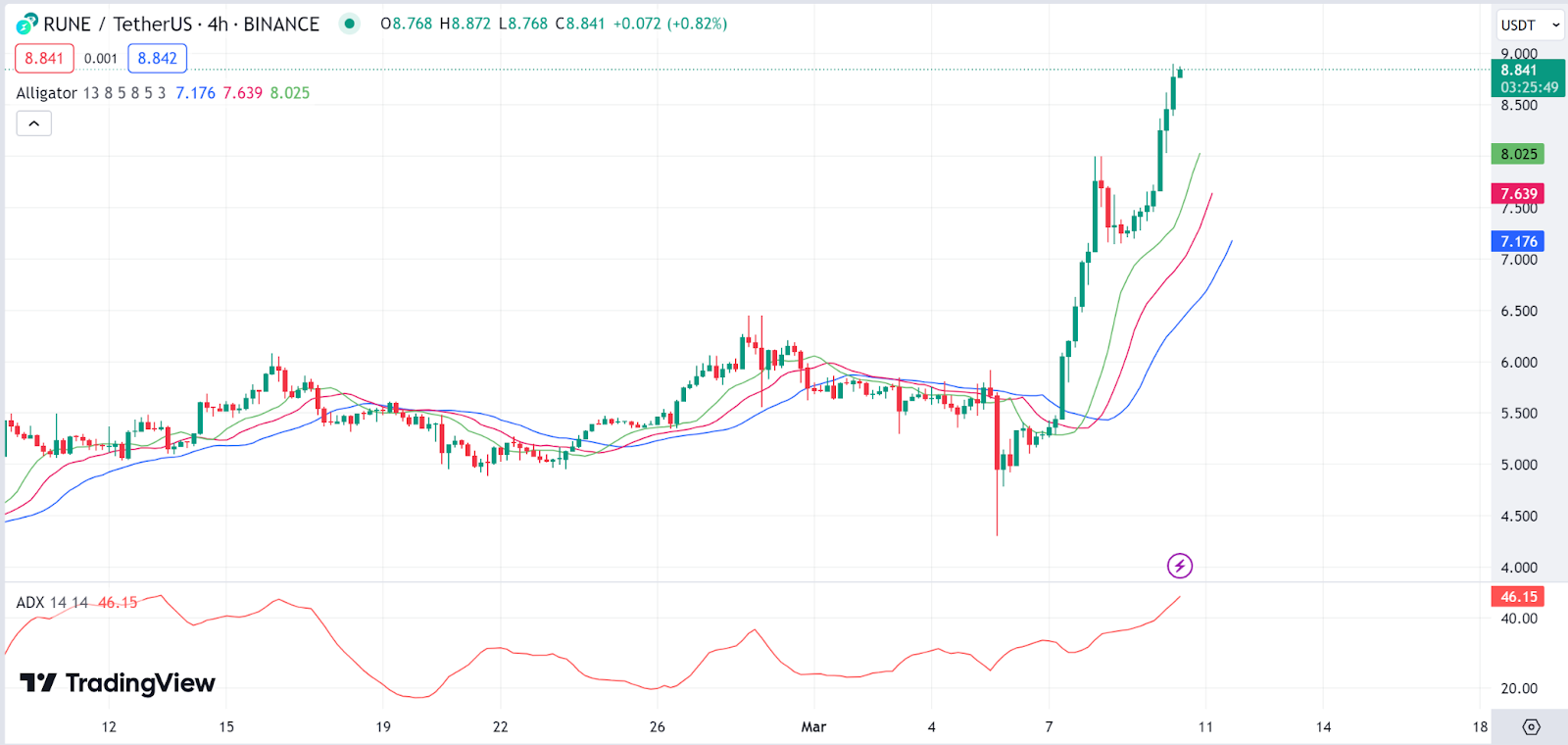Click the Mar date label on time axis
This screenshot has width=1568, height=745.
813,727
